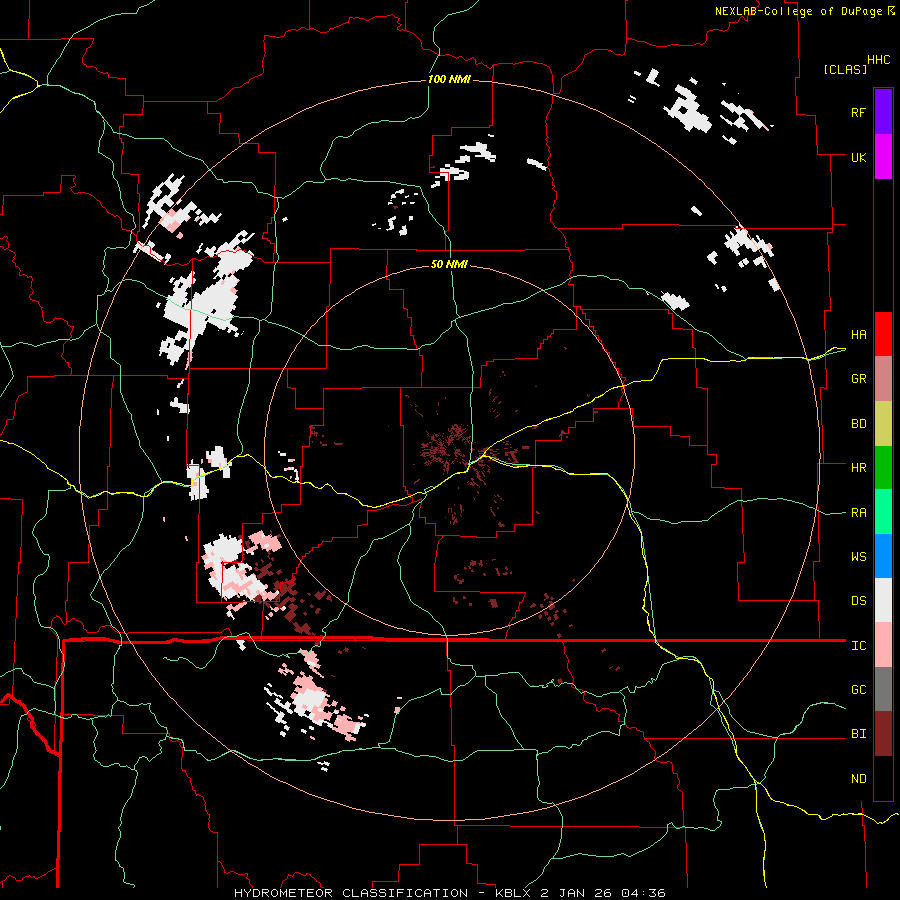Screen dimensions: 900x900
Task: Click the WS blue legend swatch
Action: click(883, 556)
